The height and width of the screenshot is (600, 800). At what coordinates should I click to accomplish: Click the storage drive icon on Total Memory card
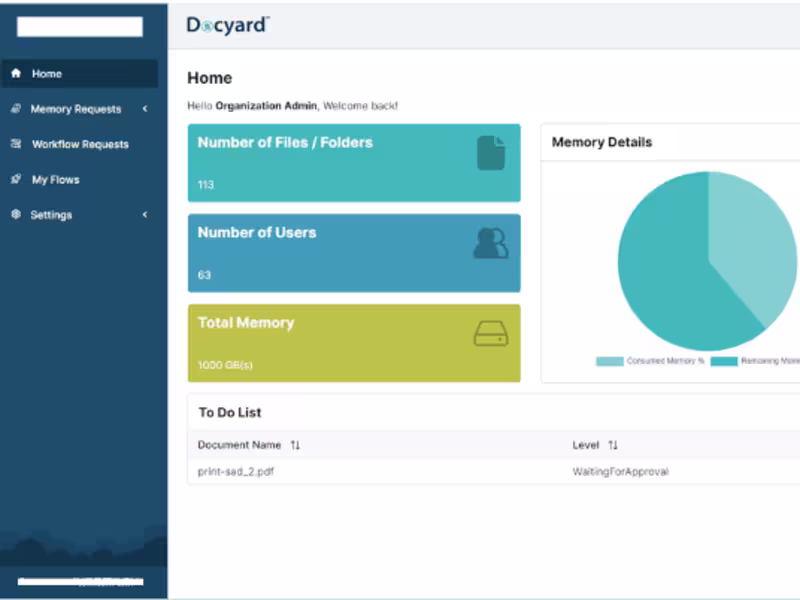[x=489, y=333]
